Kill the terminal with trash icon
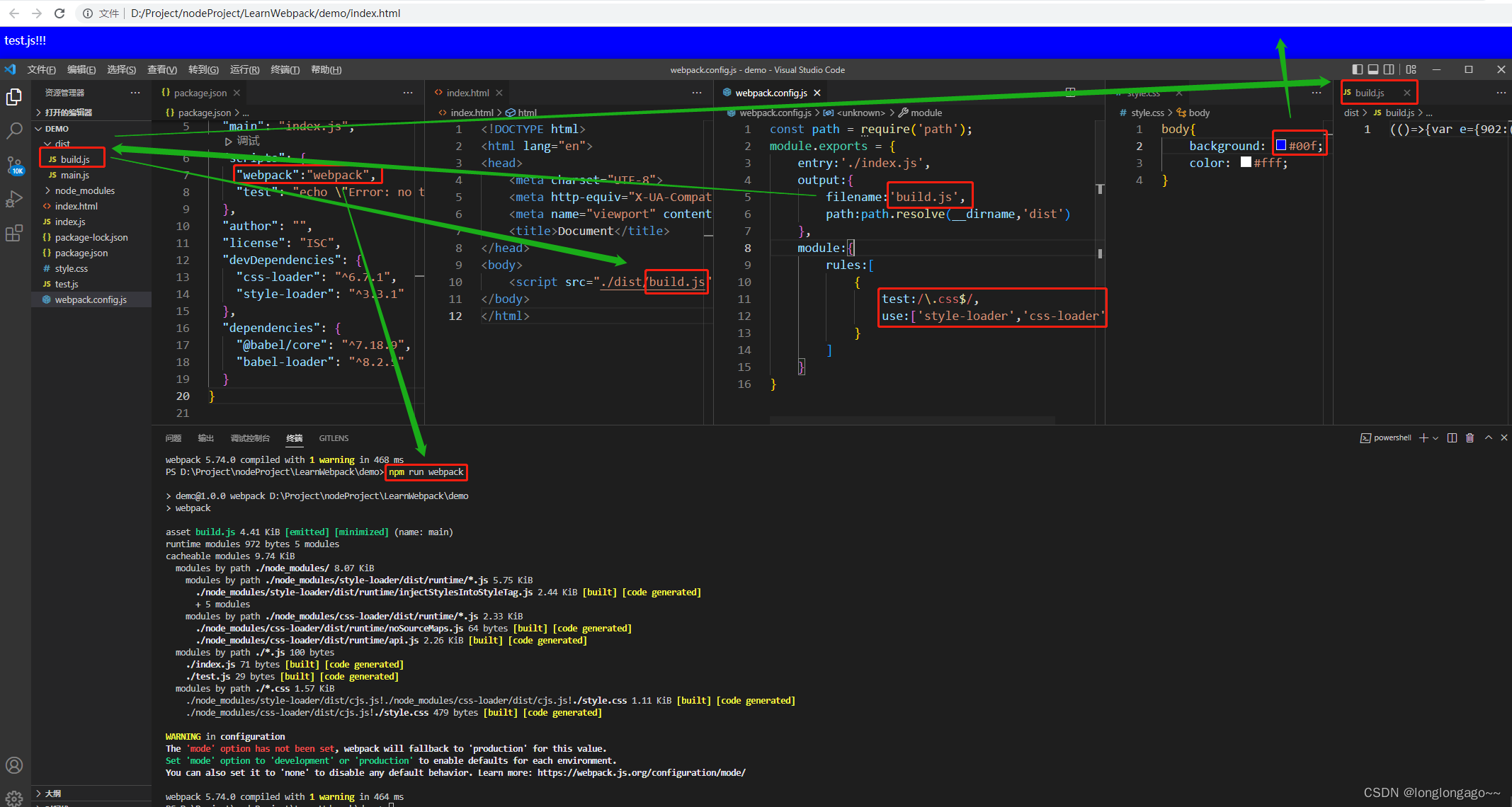The image size is (1512, 807). (1470, 438)
